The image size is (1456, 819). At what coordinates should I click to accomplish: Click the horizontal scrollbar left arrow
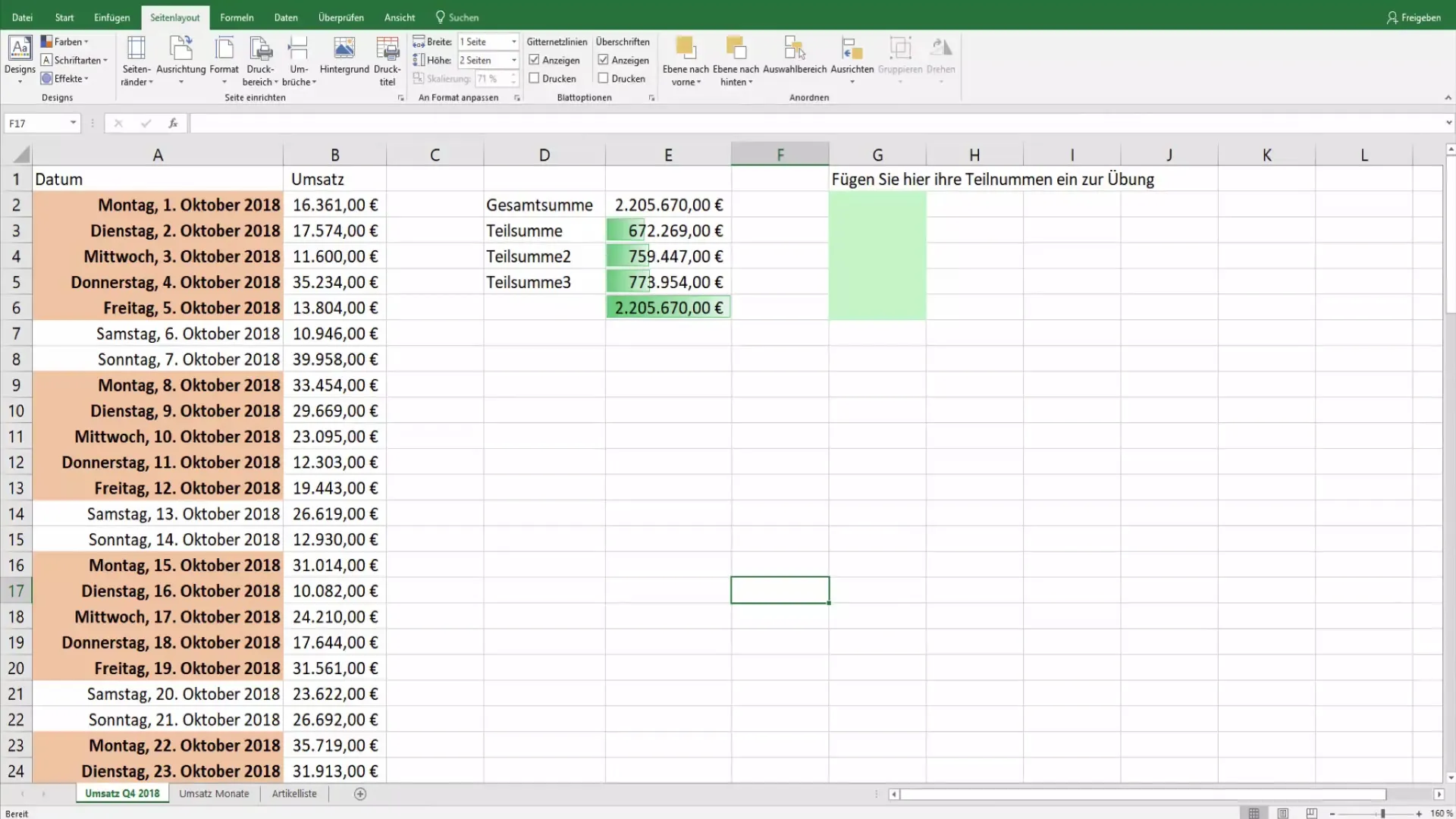[894, 794]
